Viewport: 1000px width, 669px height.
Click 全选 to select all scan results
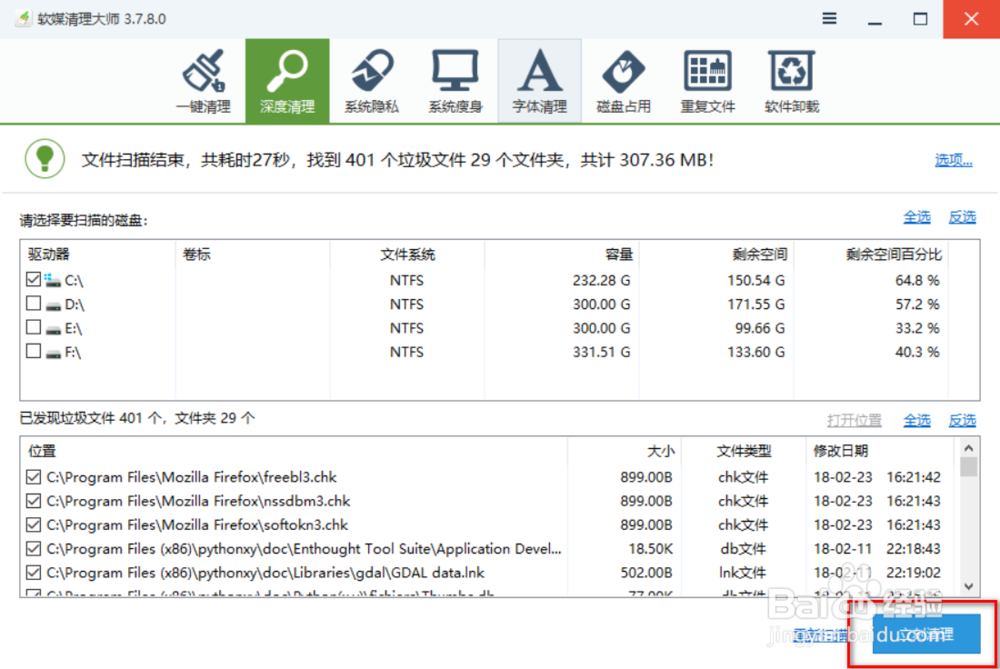click(x=917, y=419)
